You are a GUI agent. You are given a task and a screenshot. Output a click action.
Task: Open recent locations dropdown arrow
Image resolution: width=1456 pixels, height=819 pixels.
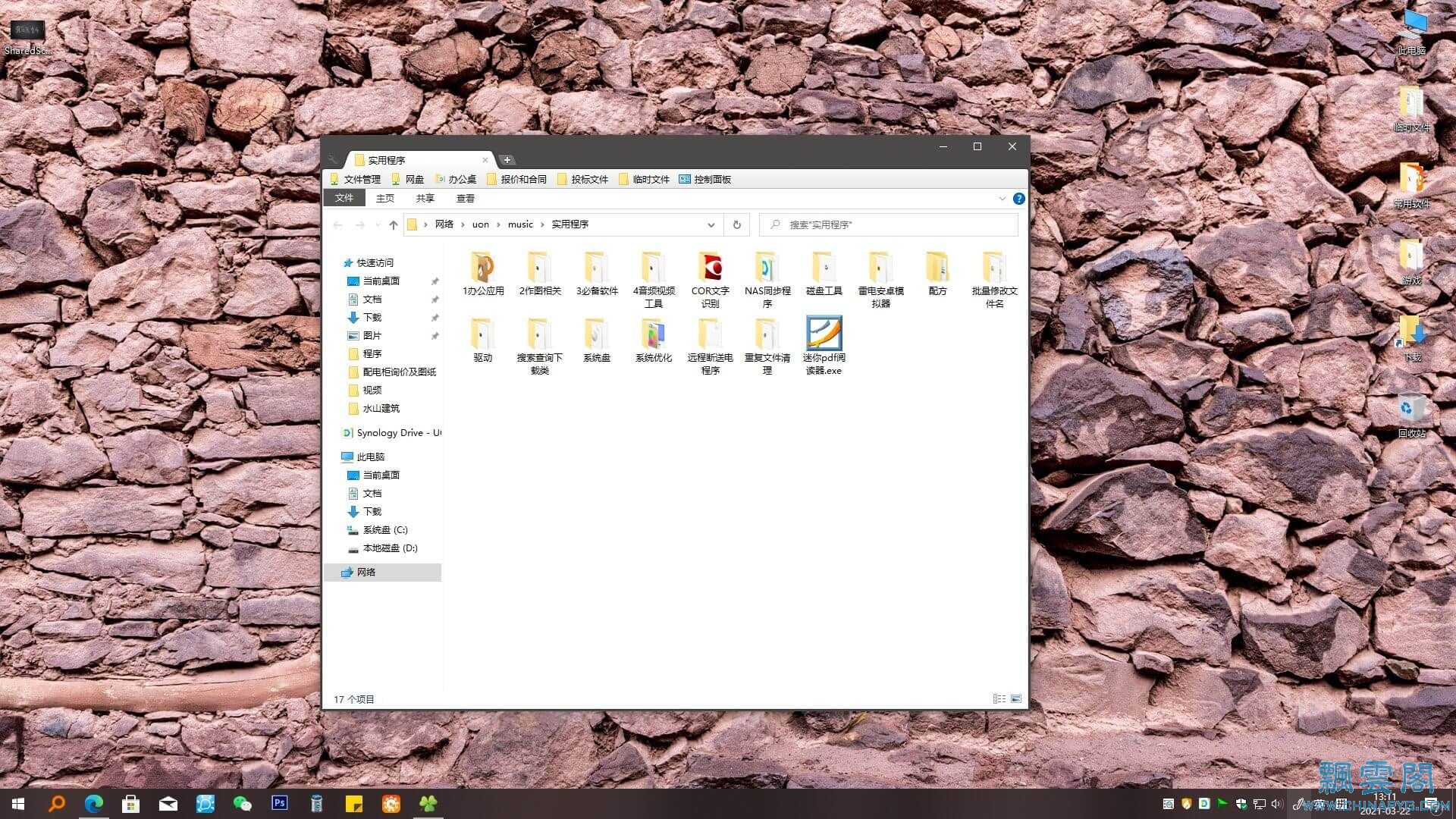[x=378, y=224]
